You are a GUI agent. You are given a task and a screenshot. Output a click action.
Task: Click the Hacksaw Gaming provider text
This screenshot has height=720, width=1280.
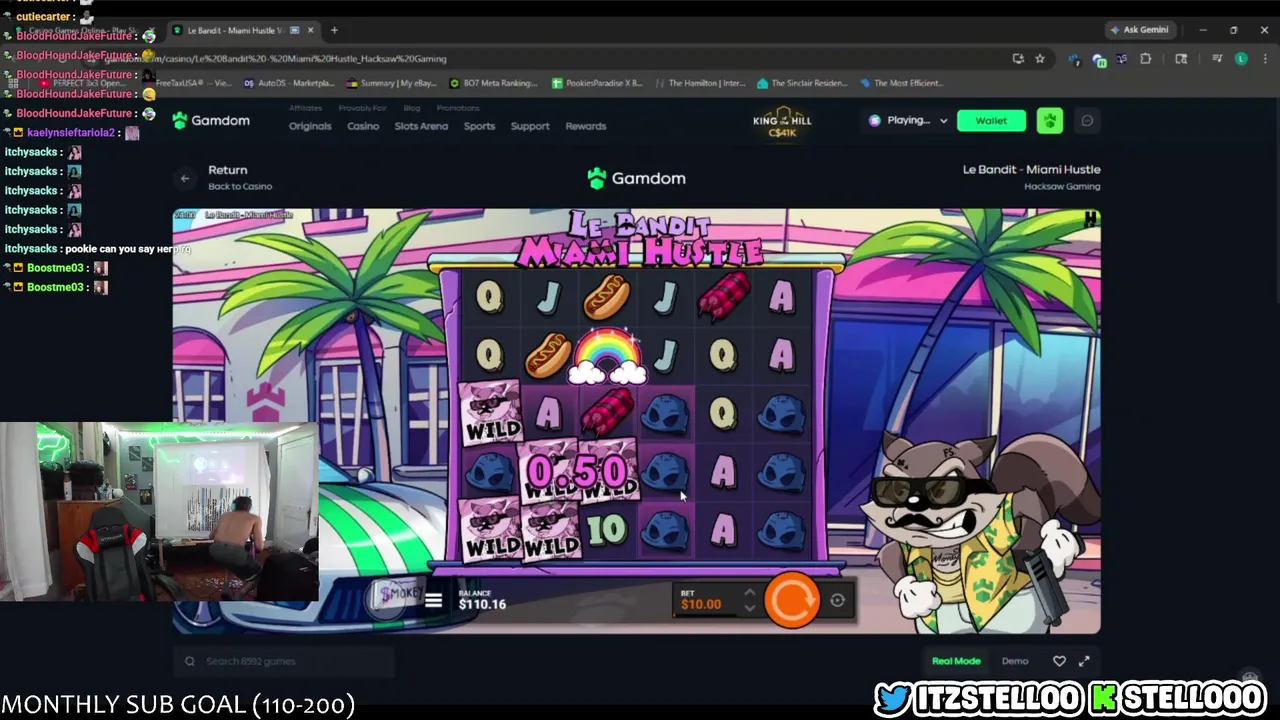[x=1062, y=186]
